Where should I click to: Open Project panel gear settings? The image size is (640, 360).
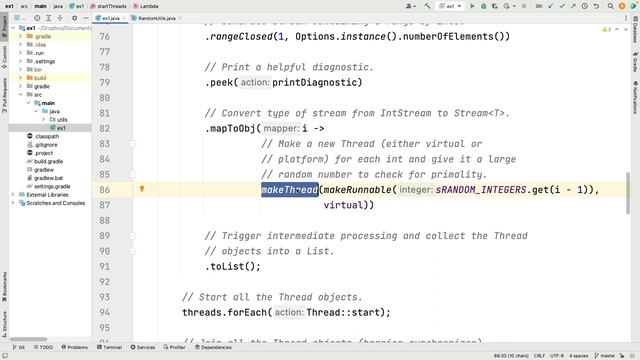[74, 18]
